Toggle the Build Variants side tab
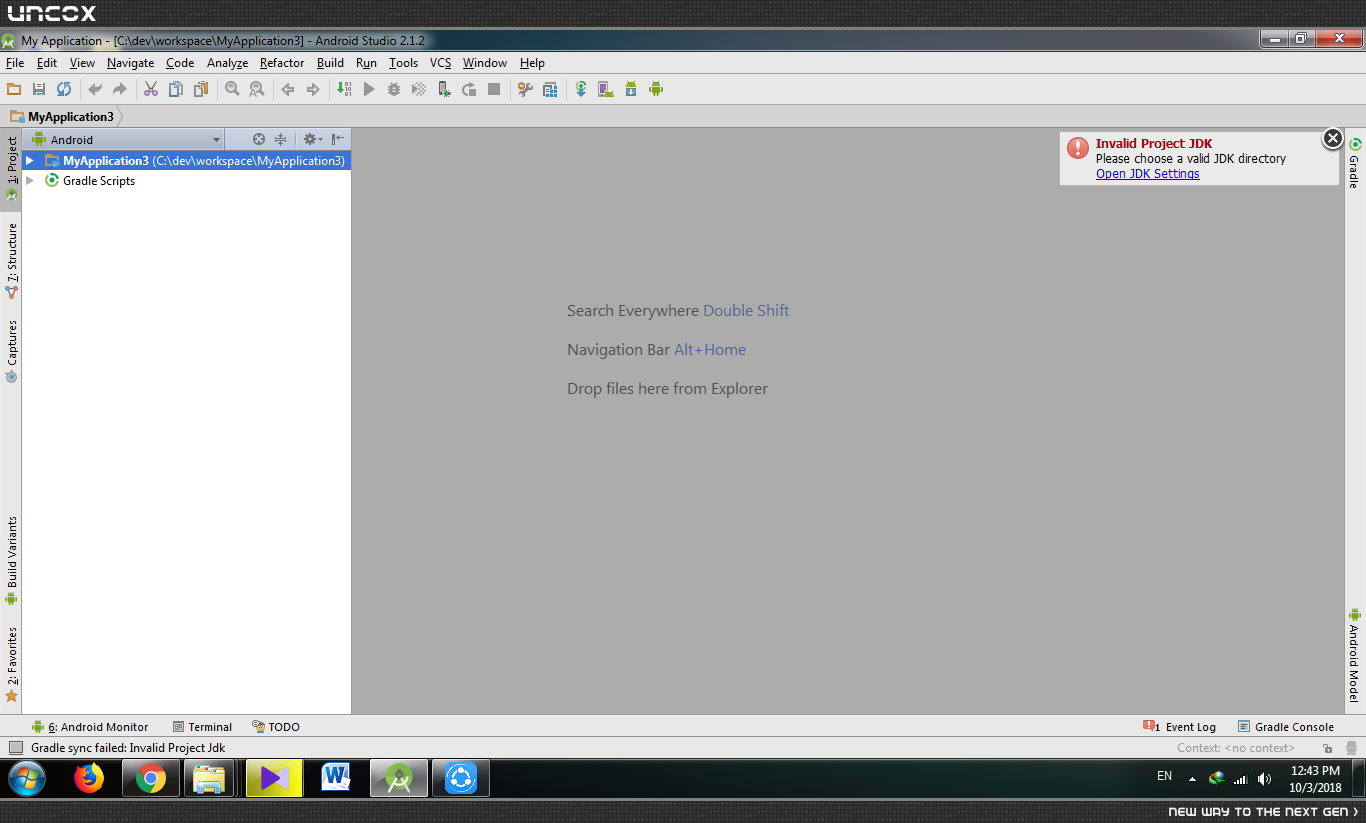 tap(11, 561)
